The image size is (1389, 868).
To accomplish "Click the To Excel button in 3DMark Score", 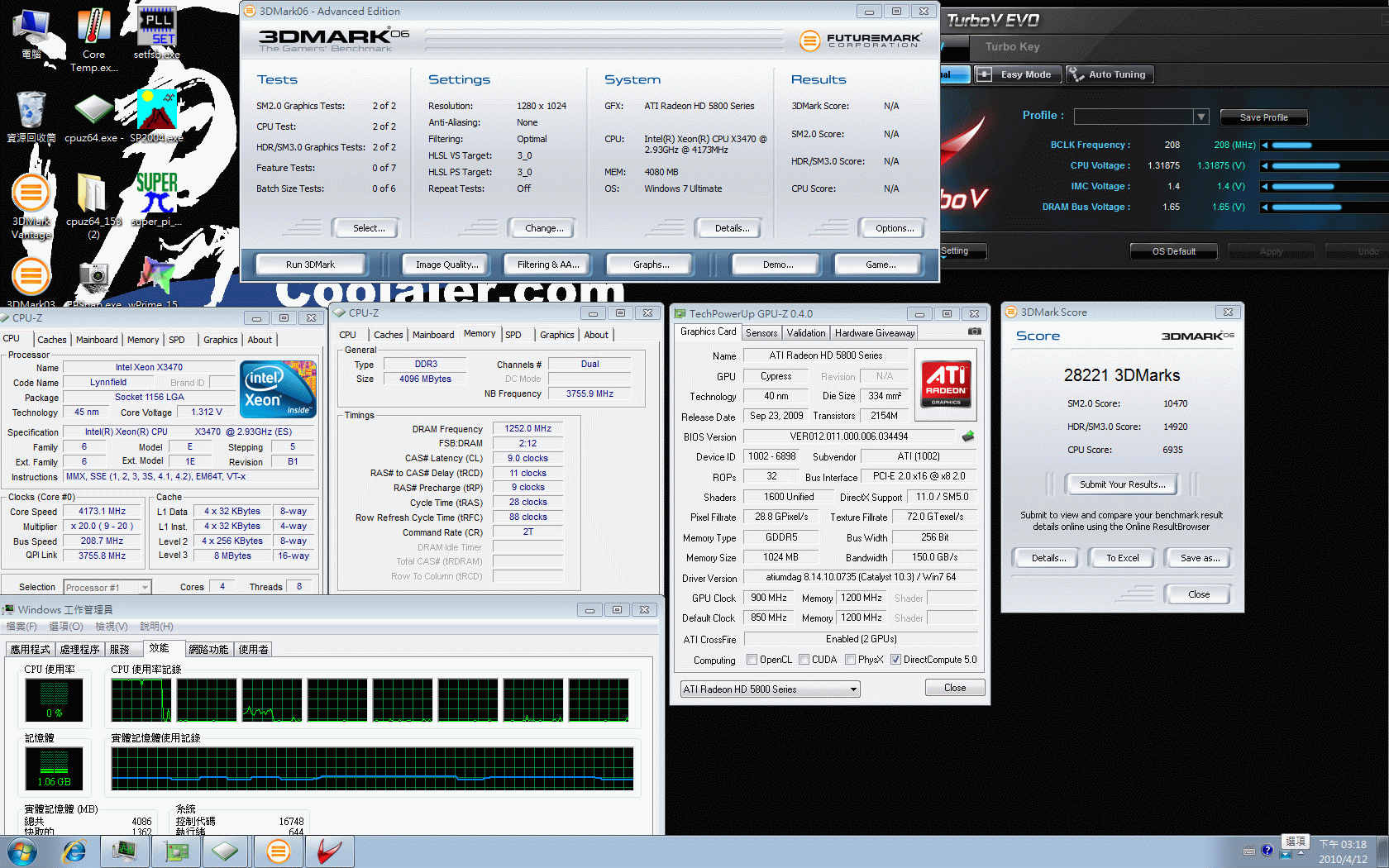I will click(x=1123, y=558).
